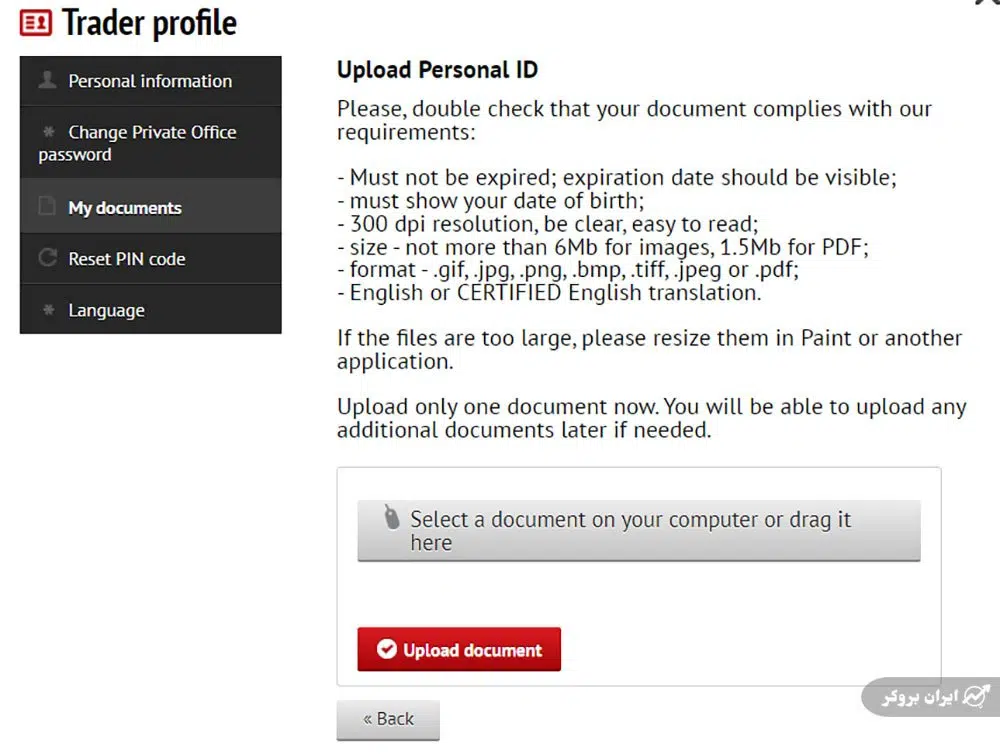Go back with the « Back button
The height and width of the screenshot is (754, 1000).
coord(388,719)
